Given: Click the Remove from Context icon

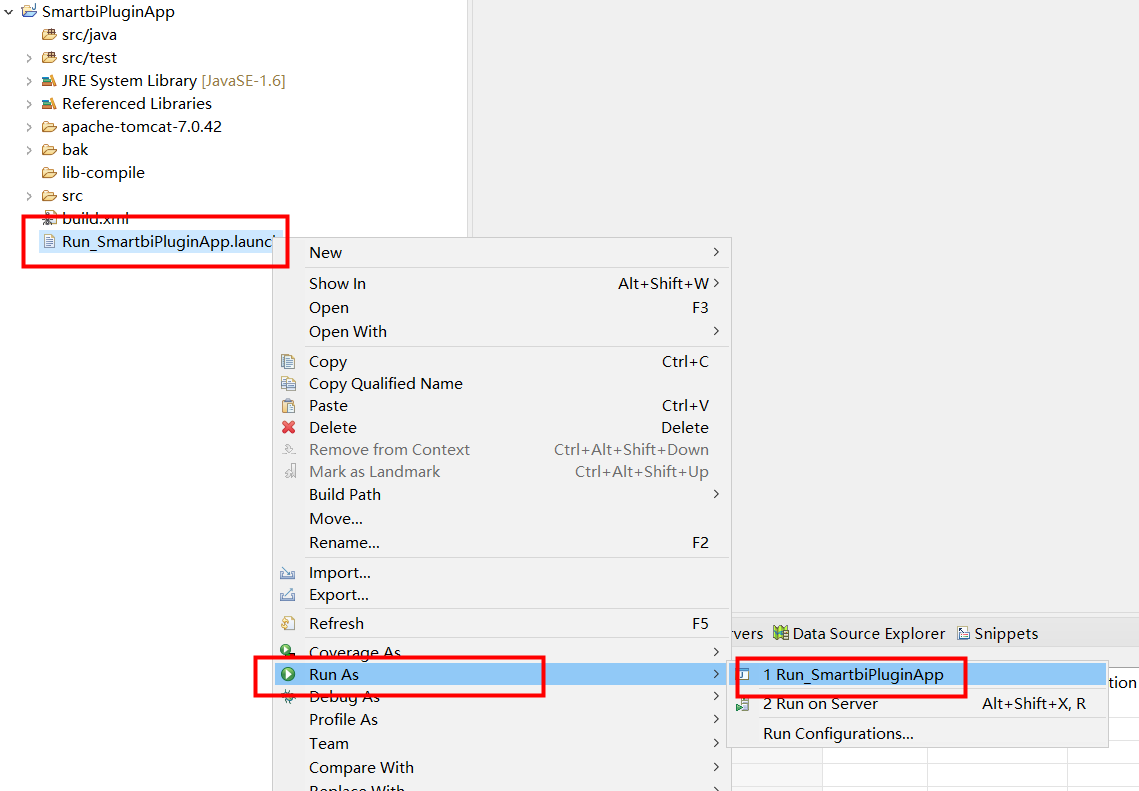Looking at the screenshot, I should tap(288, 450).
